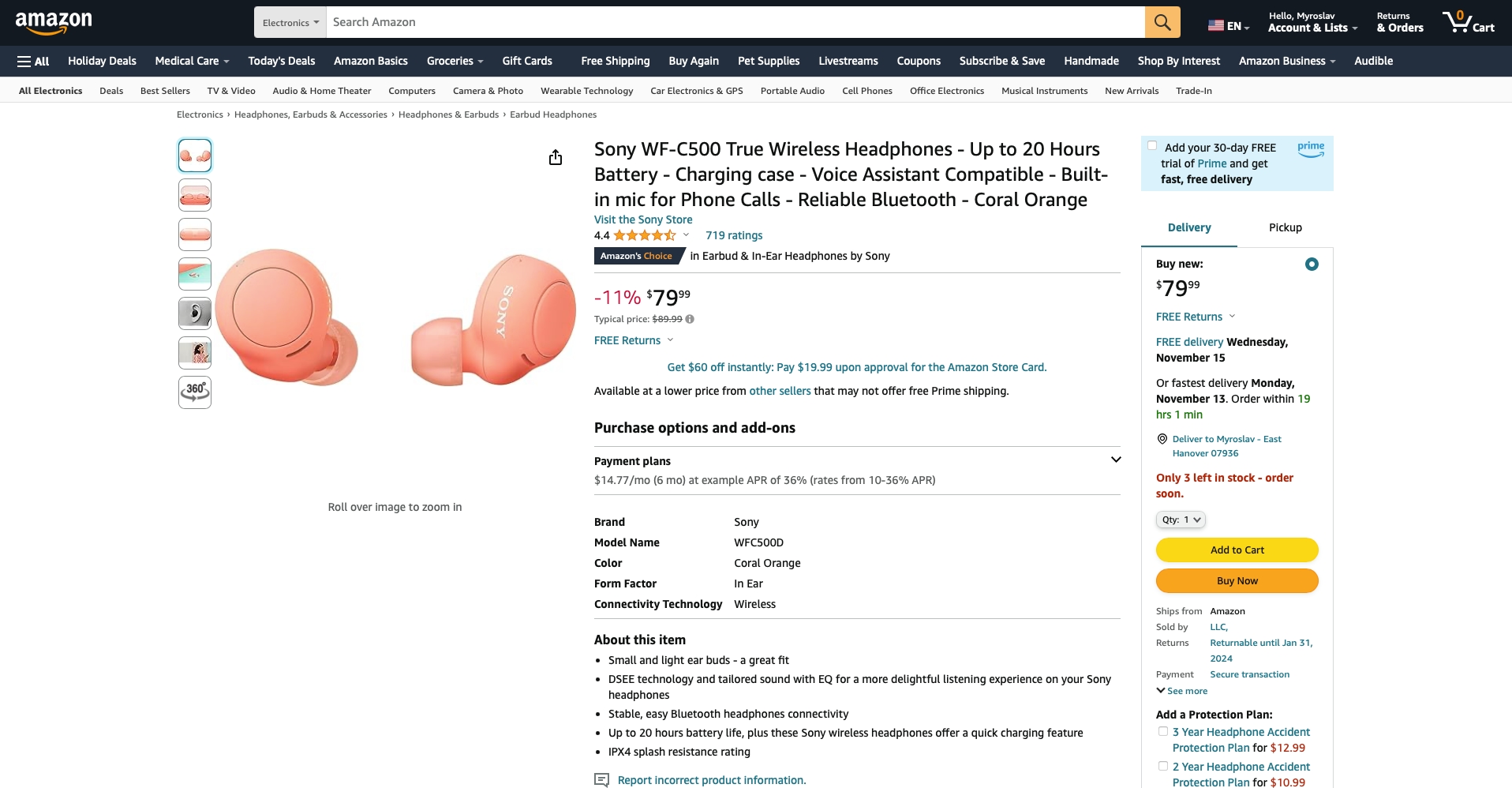Click the search magnifier button
Screen dimensions: 1512x788
pyautogui.click(x=1162, y=22)
